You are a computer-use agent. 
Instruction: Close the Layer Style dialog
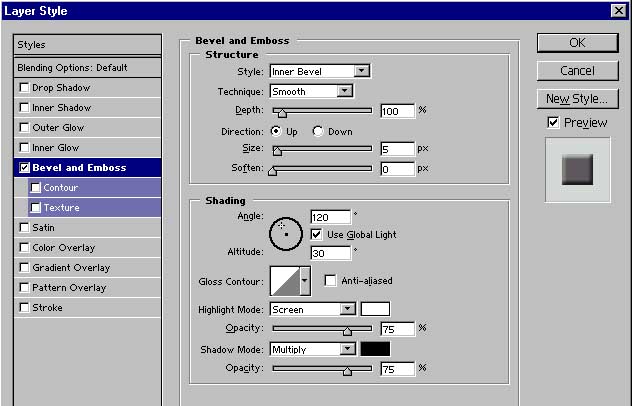[x=618, y=10]
